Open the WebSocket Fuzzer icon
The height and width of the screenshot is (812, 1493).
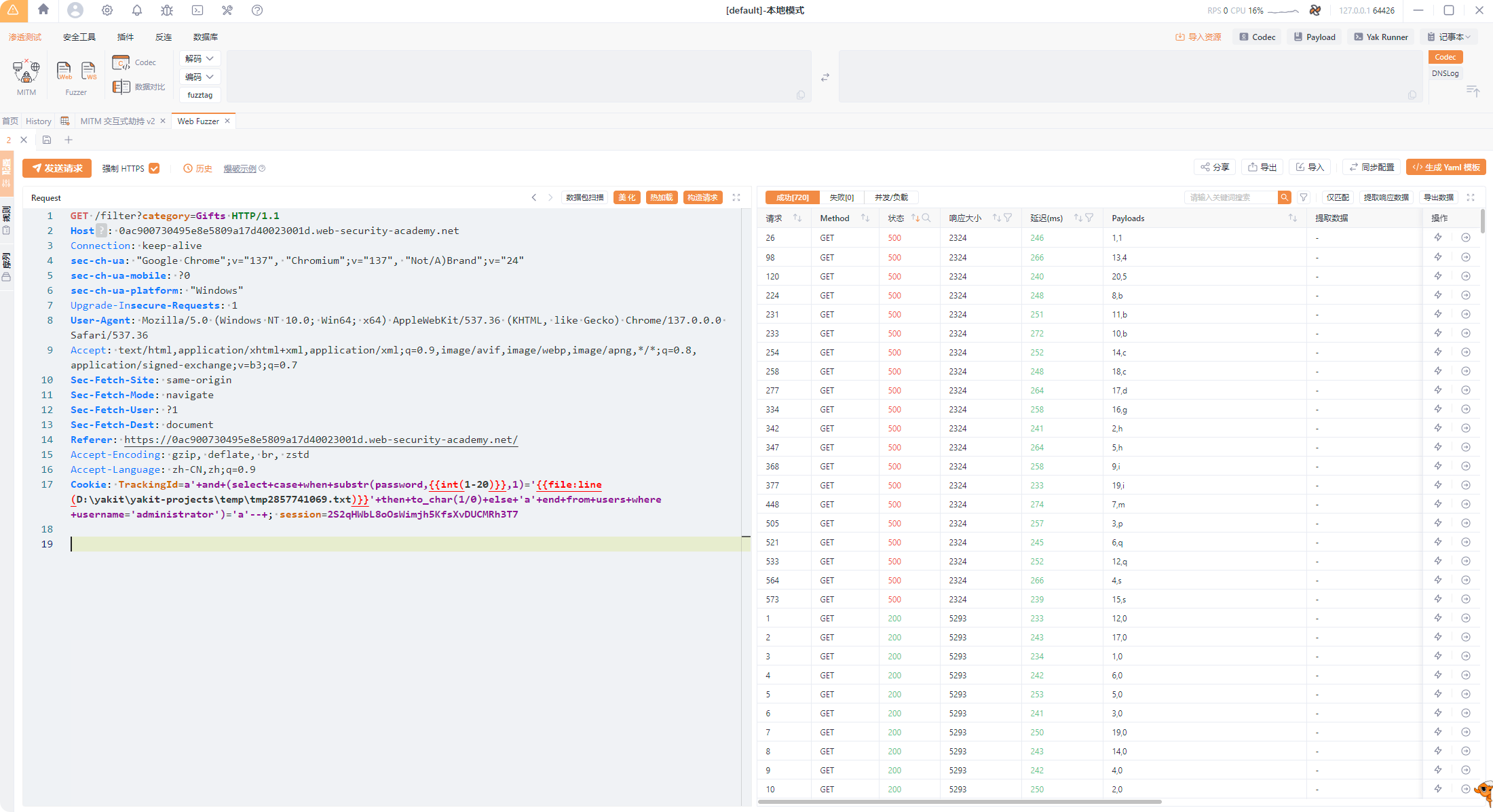89,71
